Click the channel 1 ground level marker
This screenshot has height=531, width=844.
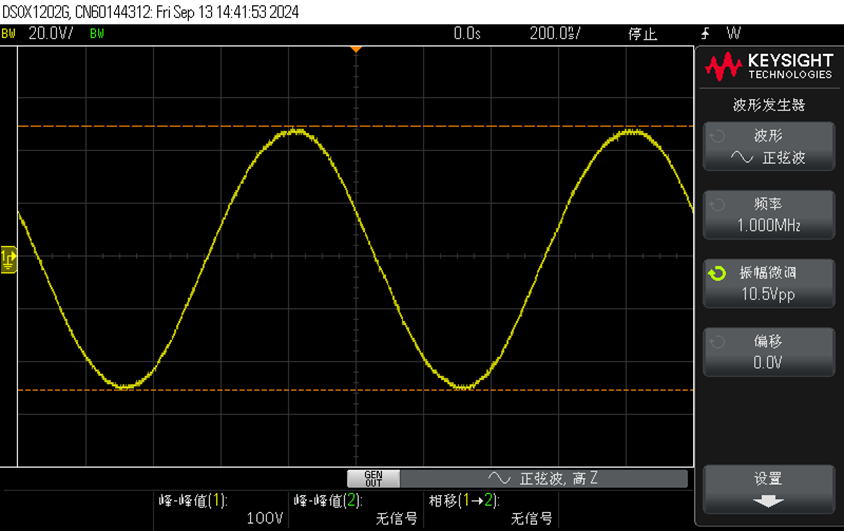[x=9, y=260]
